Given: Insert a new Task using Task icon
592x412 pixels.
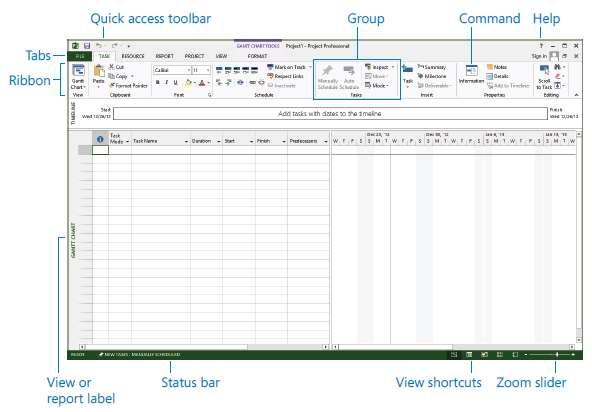Looking at the screenshot, I should (x=408, y=69).
